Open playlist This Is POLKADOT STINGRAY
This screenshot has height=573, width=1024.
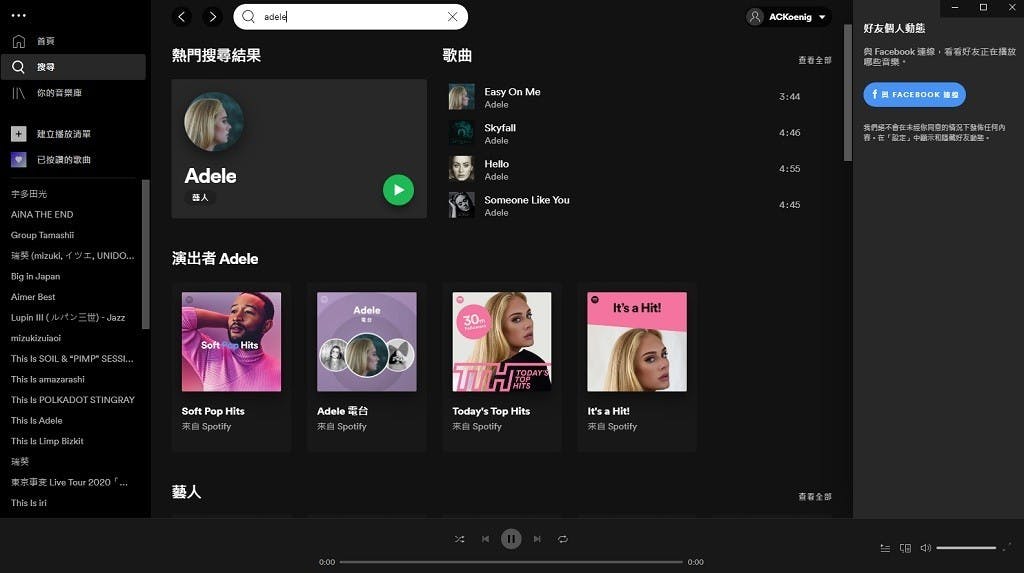pos(72,400)
